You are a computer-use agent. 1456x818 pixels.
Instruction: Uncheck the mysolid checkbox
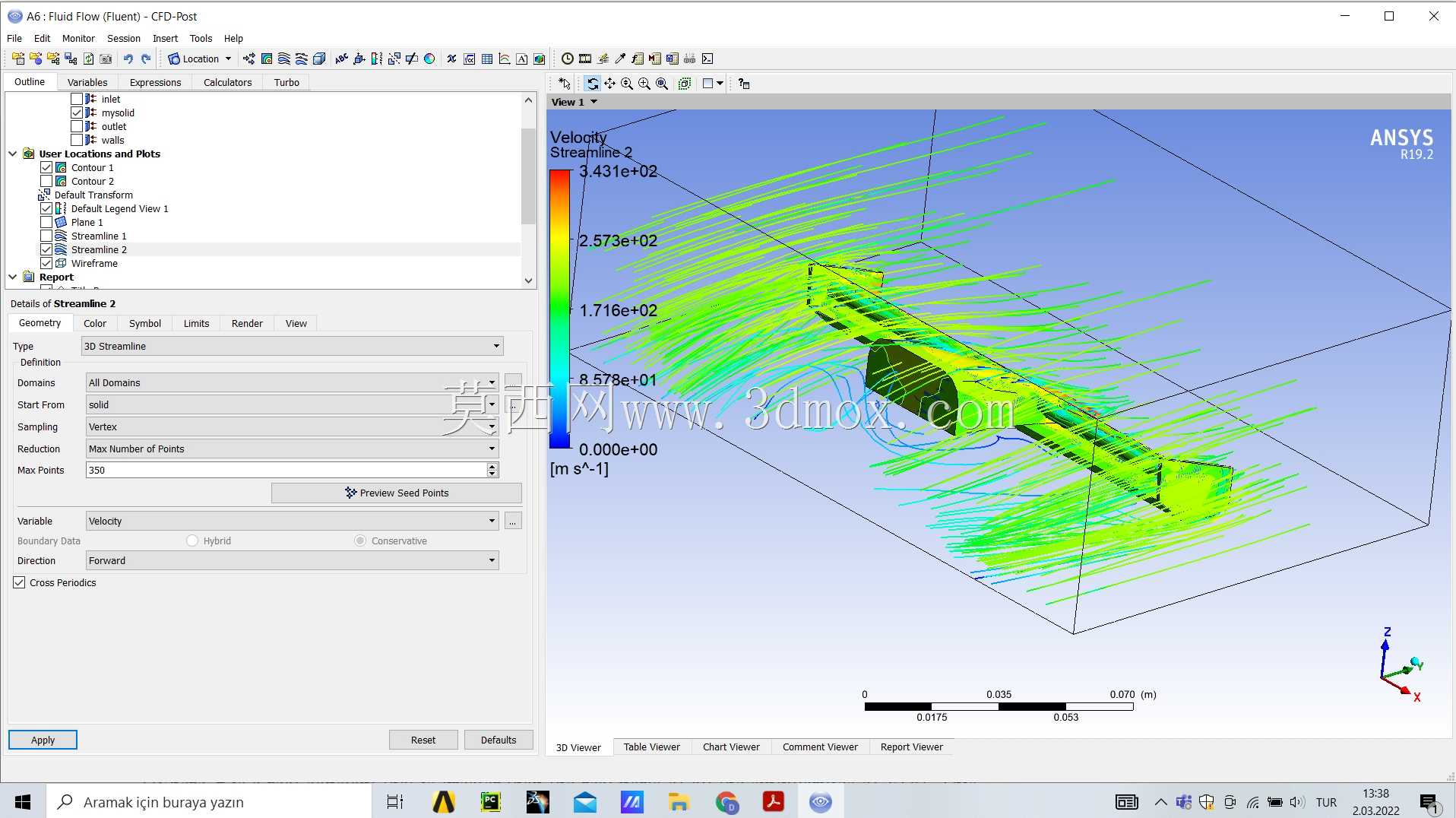point(77,113)
